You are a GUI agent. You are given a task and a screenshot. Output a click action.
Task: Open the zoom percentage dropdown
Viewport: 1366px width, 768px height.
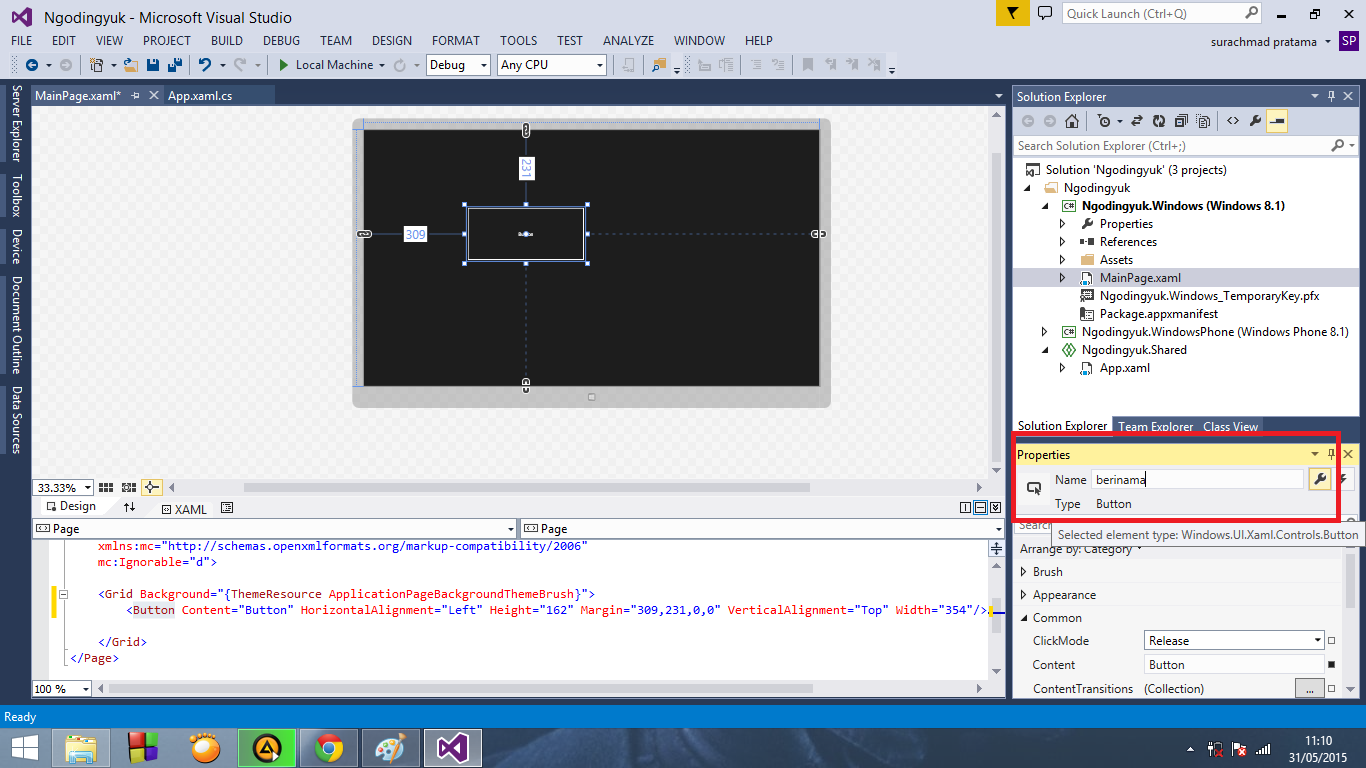click(86, 487)
